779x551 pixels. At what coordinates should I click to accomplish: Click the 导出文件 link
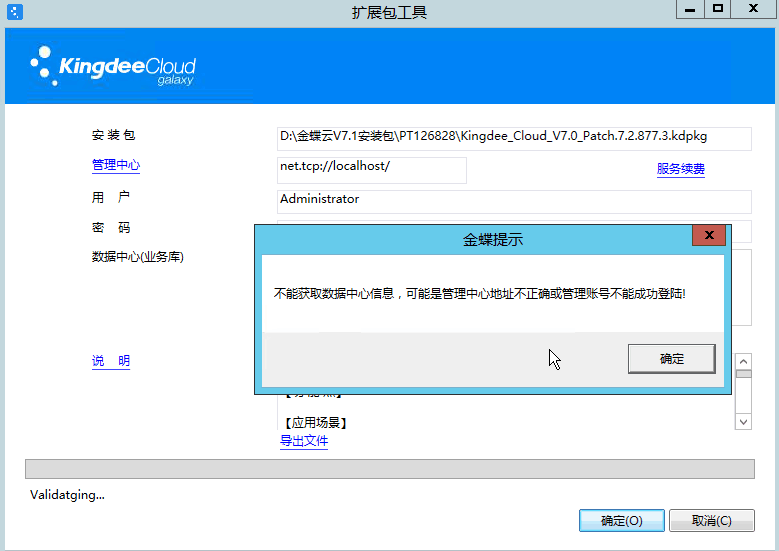click(x=304, y=441)
